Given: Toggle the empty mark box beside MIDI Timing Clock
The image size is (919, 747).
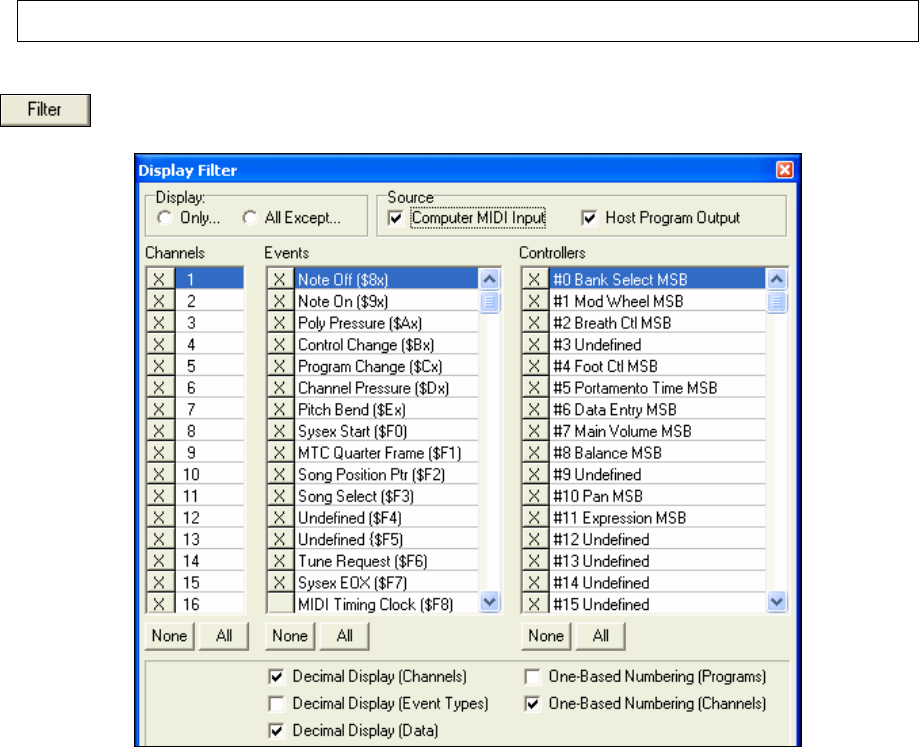Looking at the screenshot, I should [x=280, y=603].
